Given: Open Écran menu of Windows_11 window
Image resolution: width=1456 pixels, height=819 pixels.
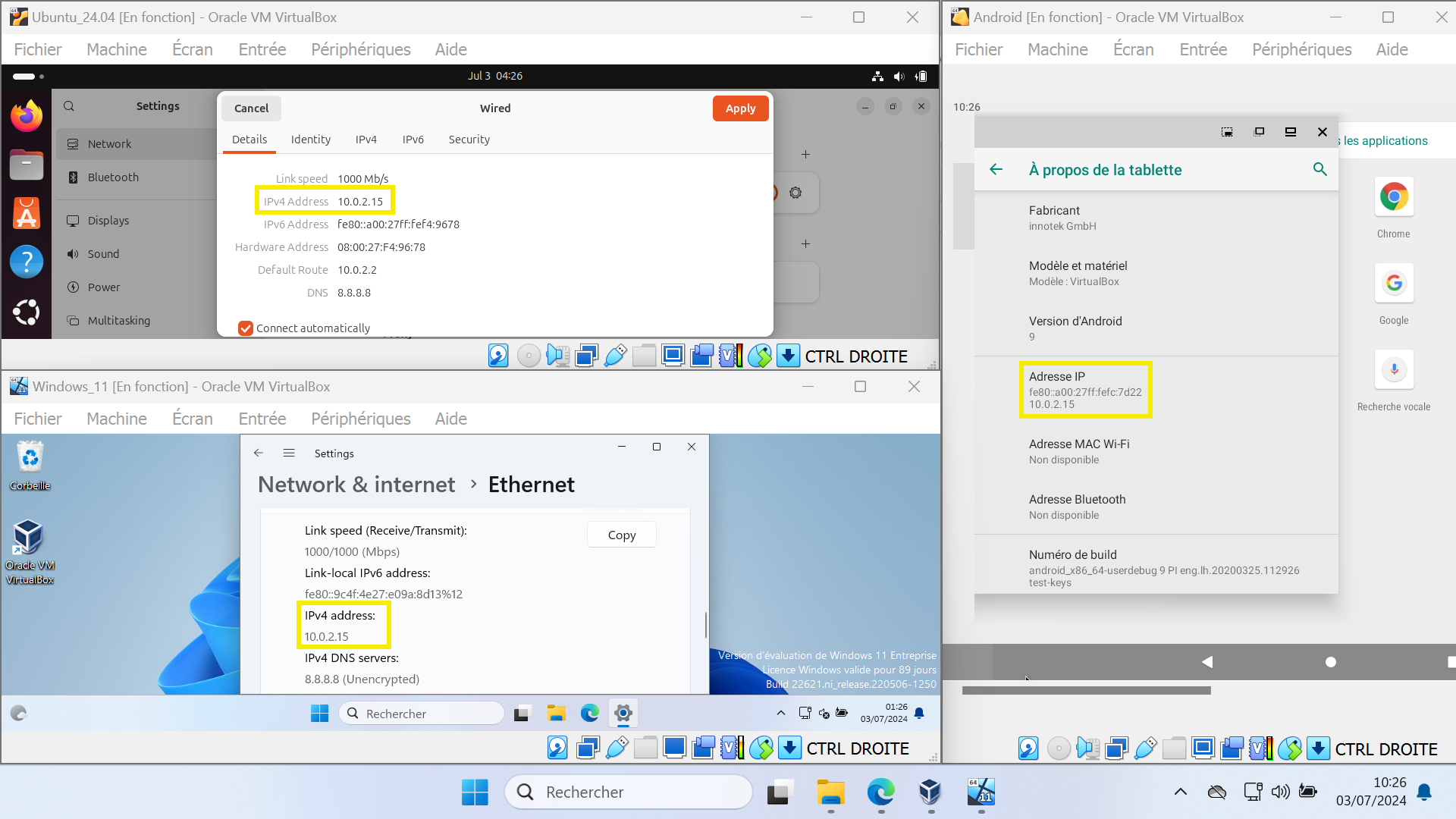Looking at the screenshot, I should 193,419.
